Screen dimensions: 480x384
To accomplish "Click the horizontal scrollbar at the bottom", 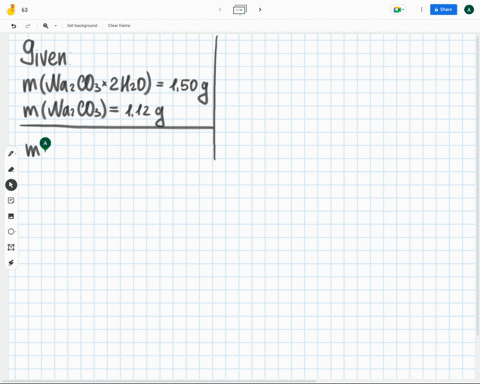I will [x=158, y=381].
